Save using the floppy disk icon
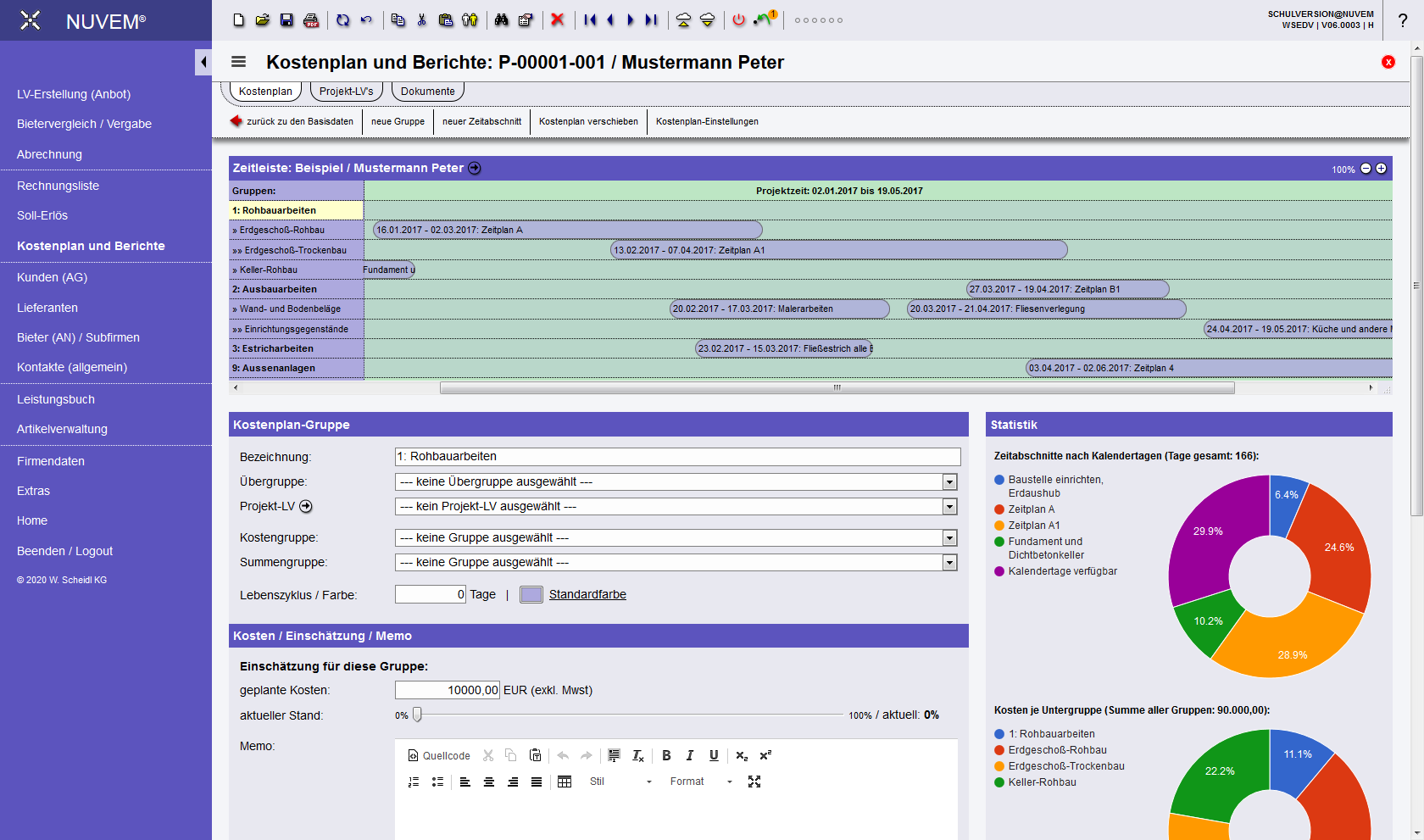This screenshot has width=1424, height=840. (286, 19)
